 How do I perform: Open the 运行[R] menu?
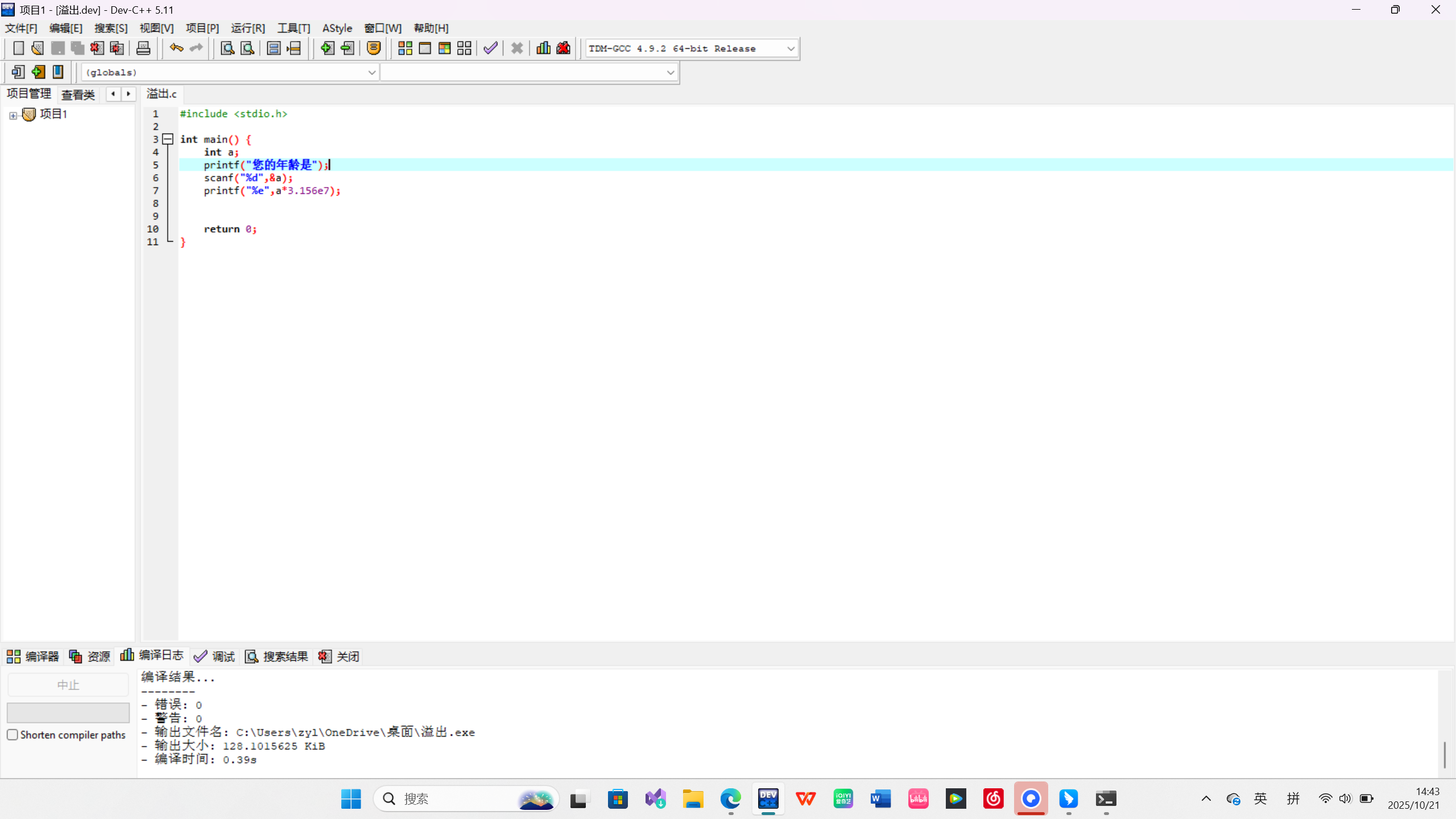tap(247, 28)
